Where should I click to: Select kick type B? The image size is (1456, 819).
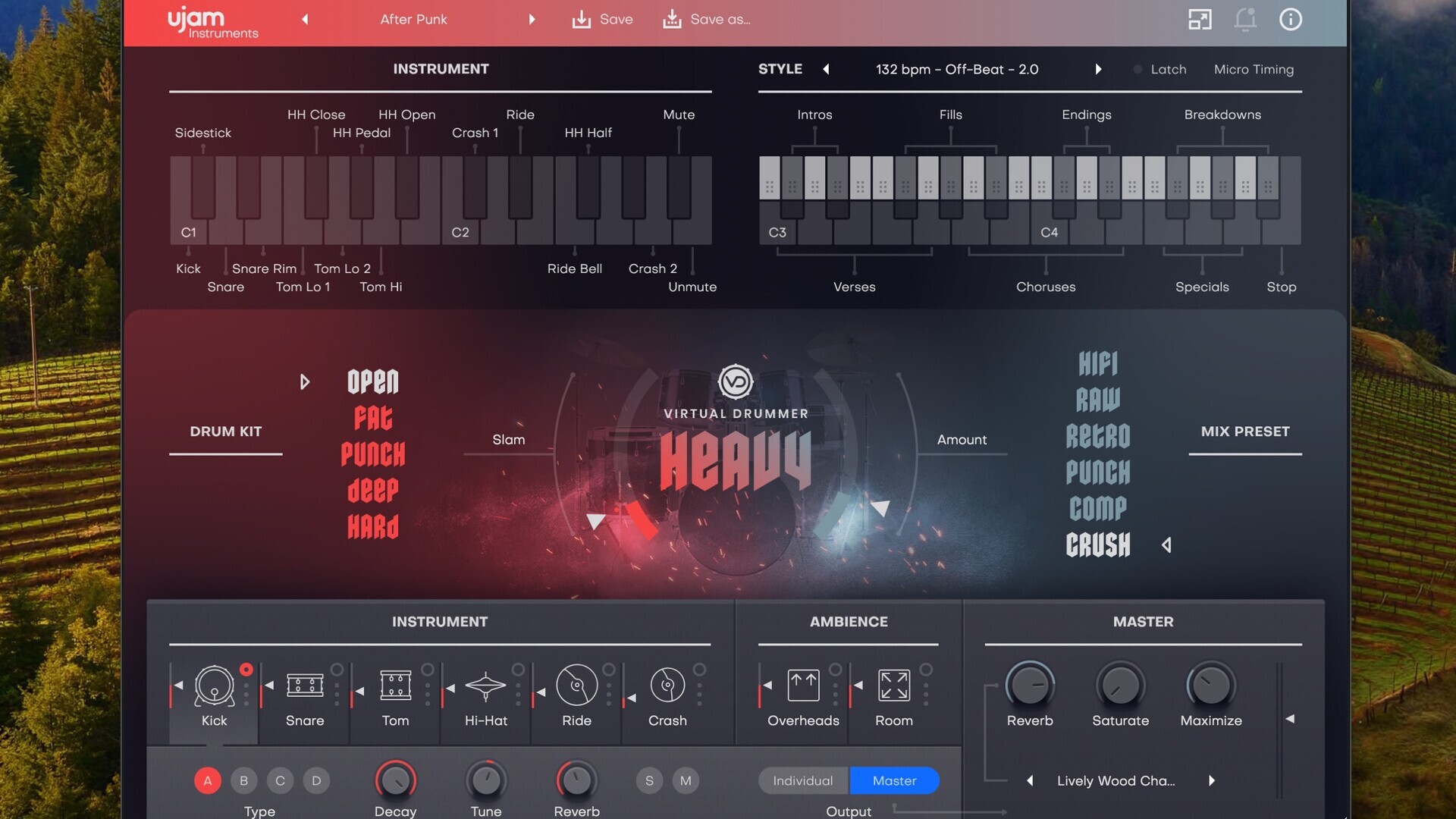tap(243, 780)
